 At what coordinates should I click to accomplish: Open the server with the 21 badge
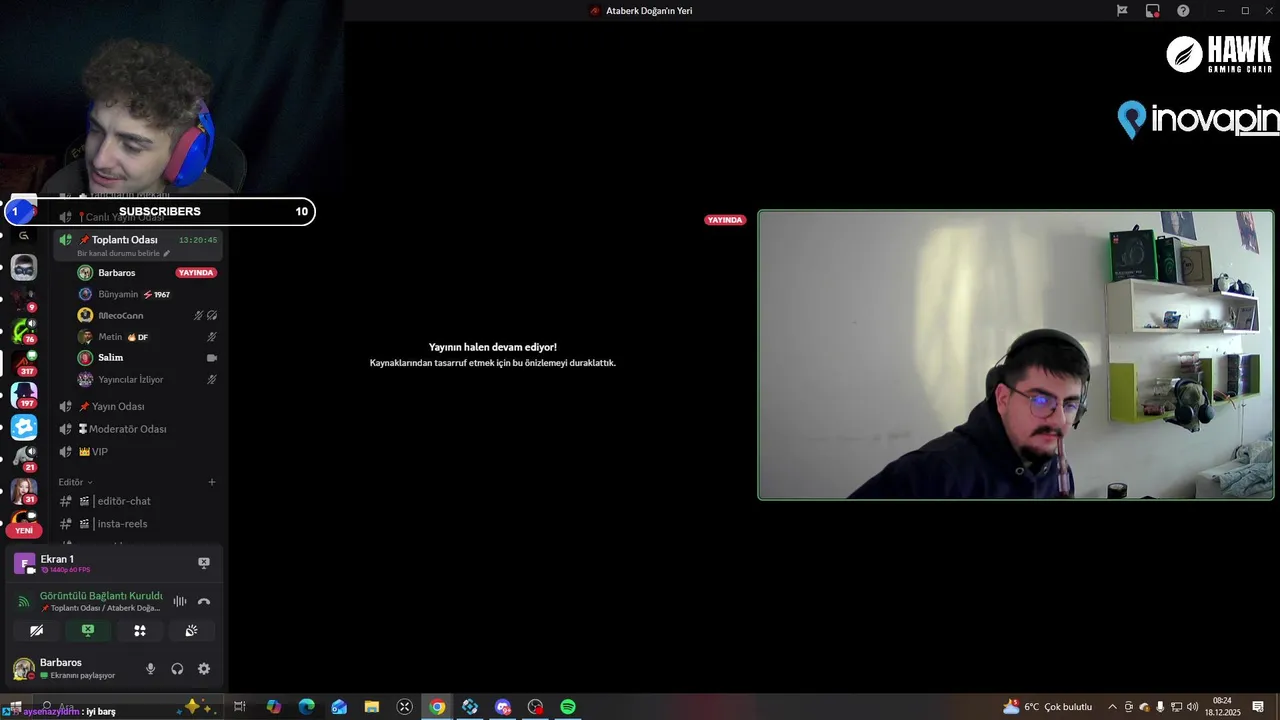(x=24, y=459)
